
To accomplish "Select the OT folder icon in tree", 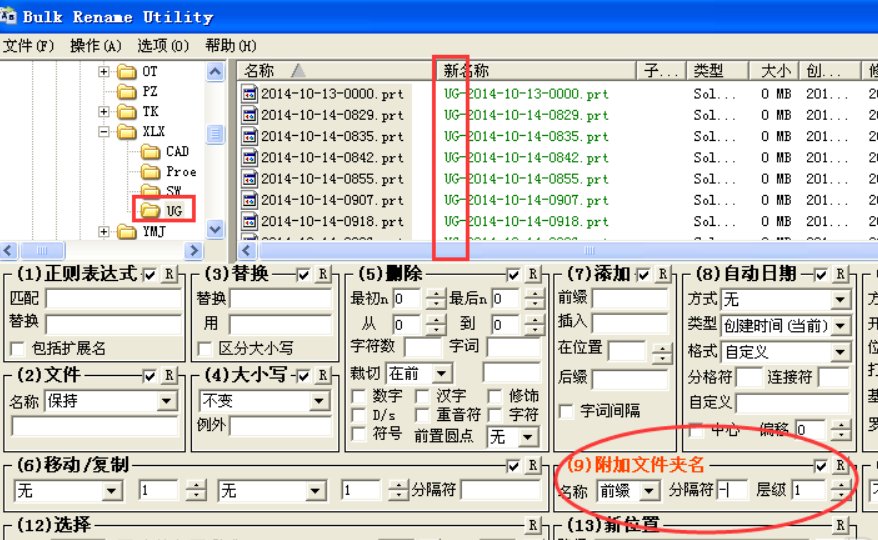I will (x=127, y=72).
